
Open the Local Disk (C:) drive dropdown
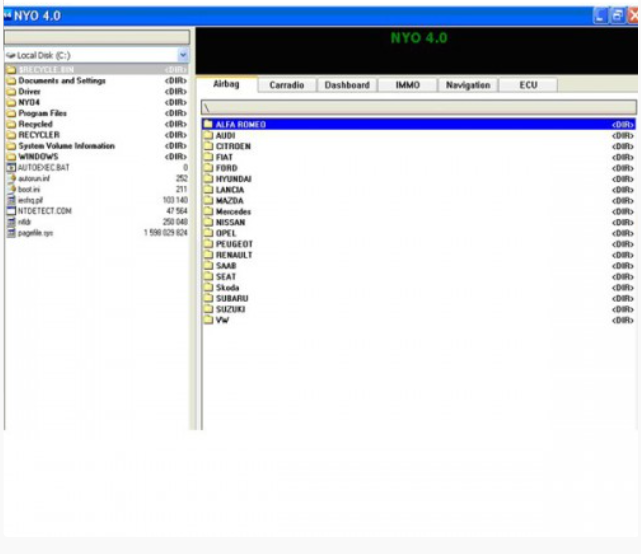pos(183,55)
